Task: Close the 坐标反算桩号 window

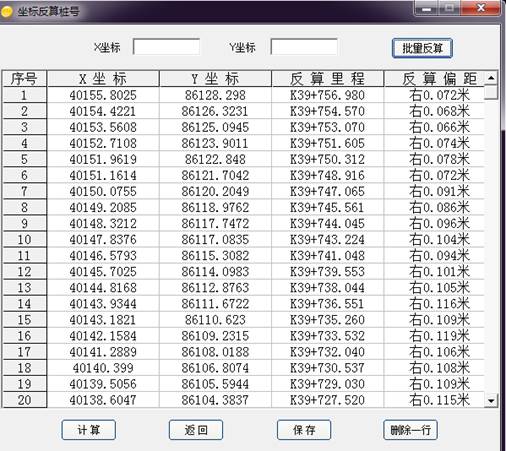Action: [481, 8]
